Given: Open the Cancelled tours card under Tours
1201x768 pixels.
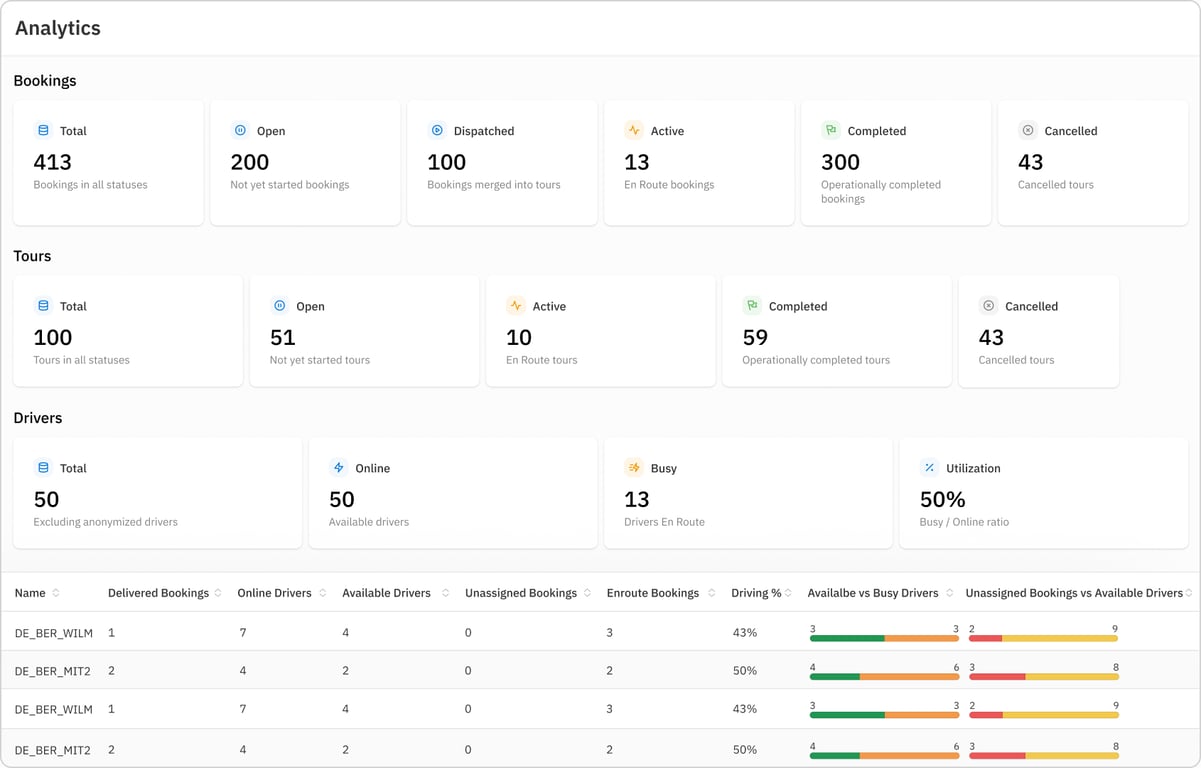Looking at the screenshot, I should pyautogui.click(x=1038, y=331).
